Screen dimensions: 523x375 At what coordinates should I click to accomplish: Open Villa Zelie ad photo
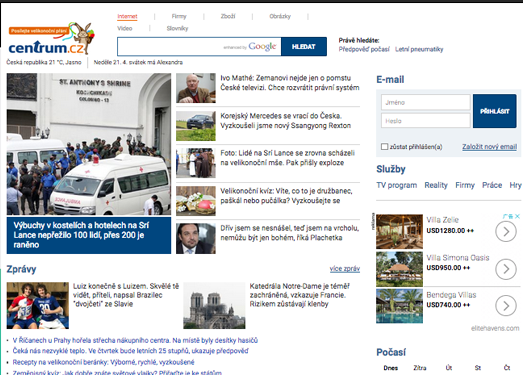click(x=399, y=232)
